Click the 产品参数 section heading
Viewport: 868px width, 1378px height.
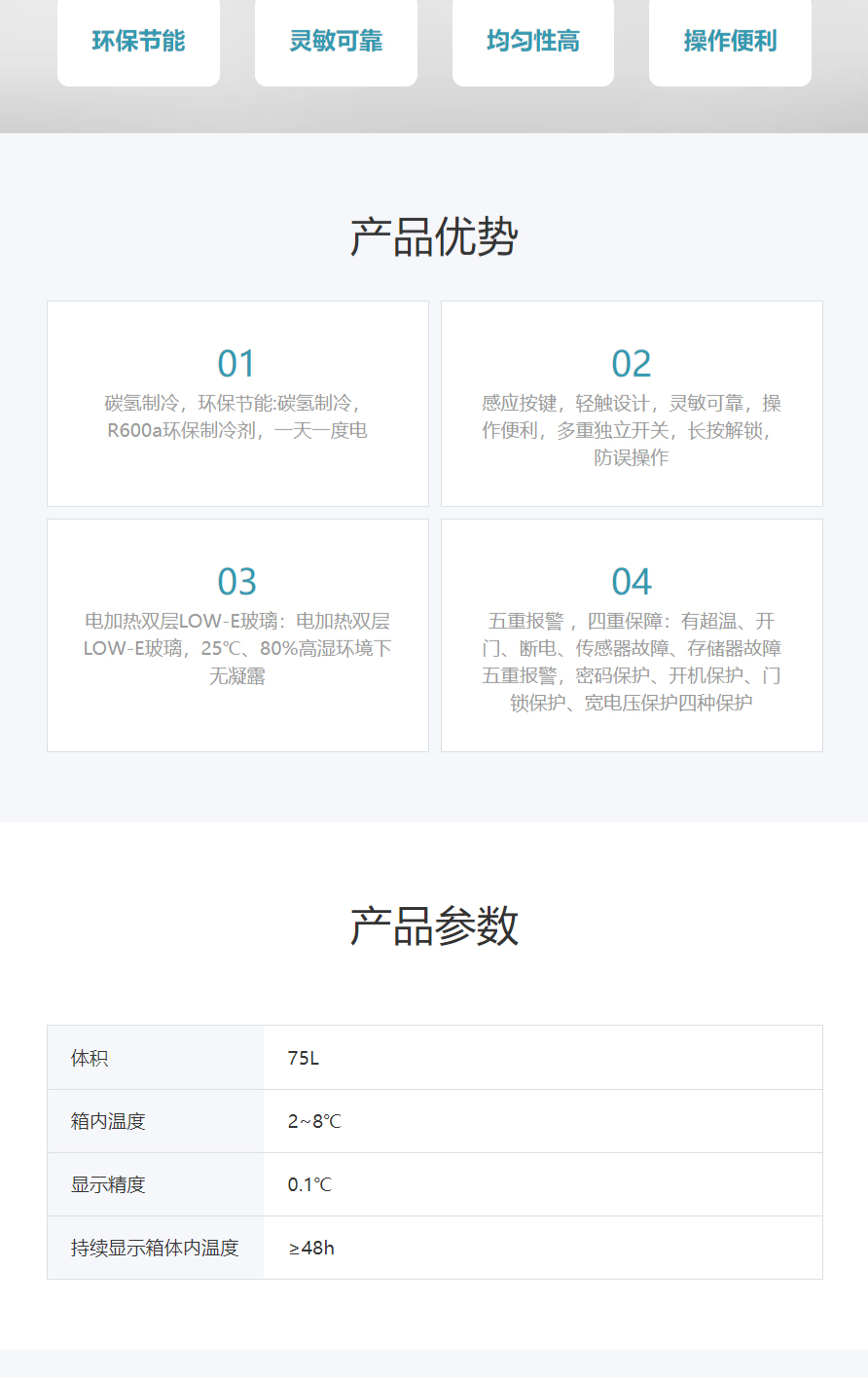pos(434,926)
